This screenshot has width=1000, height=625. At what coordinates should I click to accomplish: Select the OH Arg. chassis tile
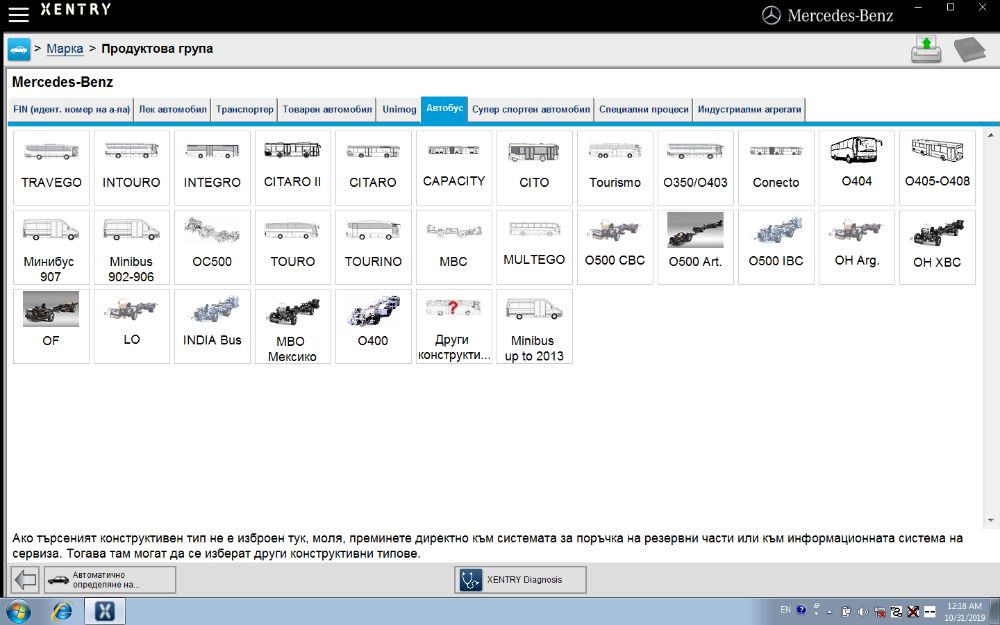(857, 247)
